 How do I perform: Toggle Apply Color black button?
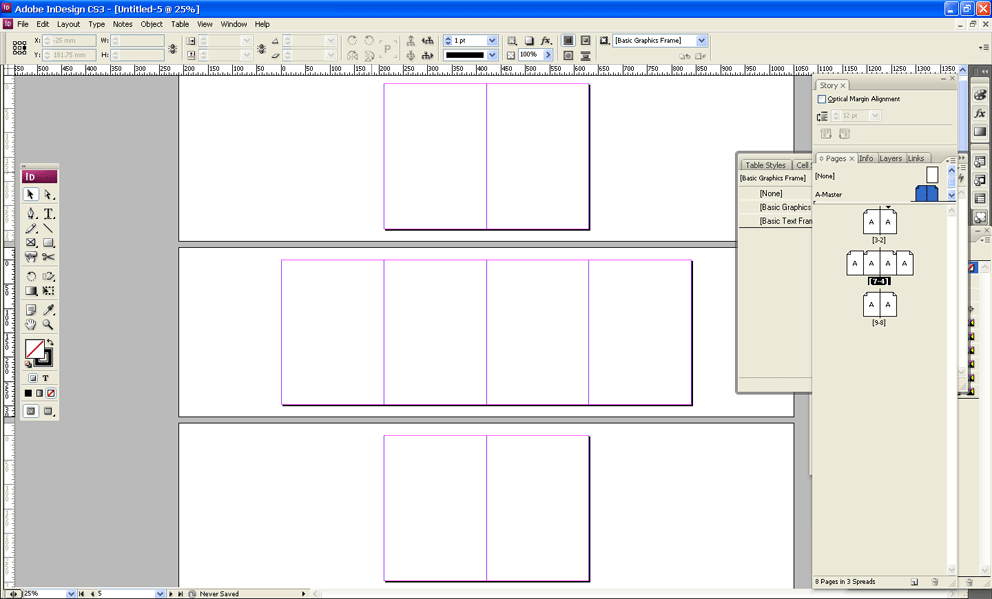tap(28, 393)
